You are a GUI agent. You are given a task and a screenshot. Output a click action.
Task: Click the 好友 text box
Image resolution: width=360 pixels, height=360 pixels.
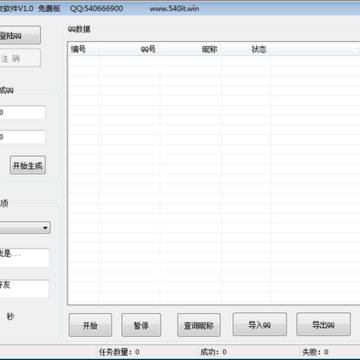pos(24,289)
